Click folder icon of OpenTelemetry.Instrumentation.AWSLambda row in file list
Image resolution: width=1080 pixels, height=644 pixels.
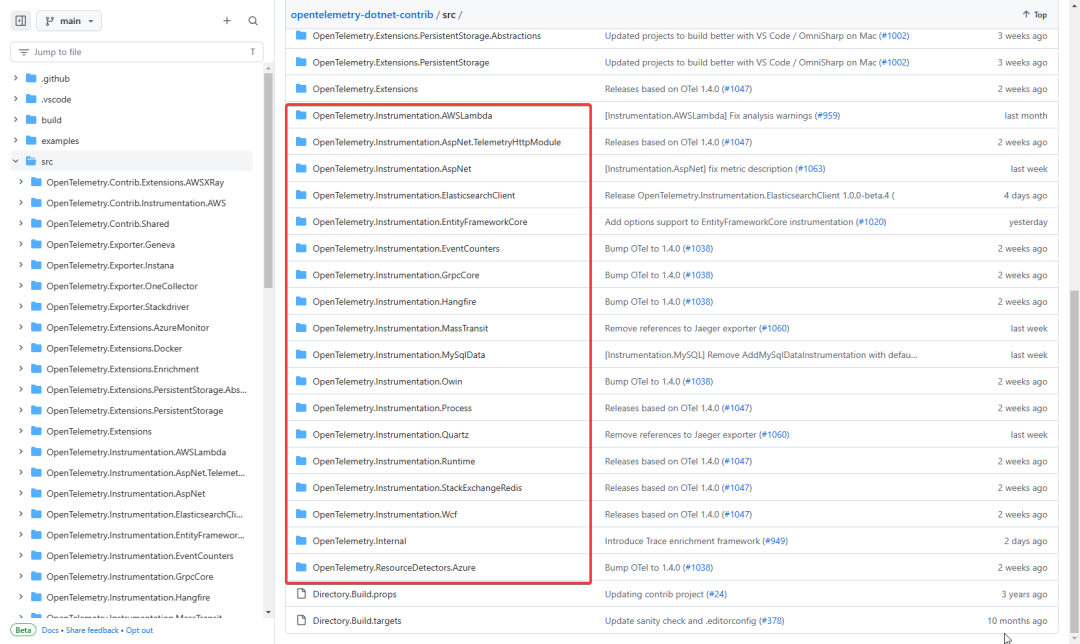(x=301, y=115)
